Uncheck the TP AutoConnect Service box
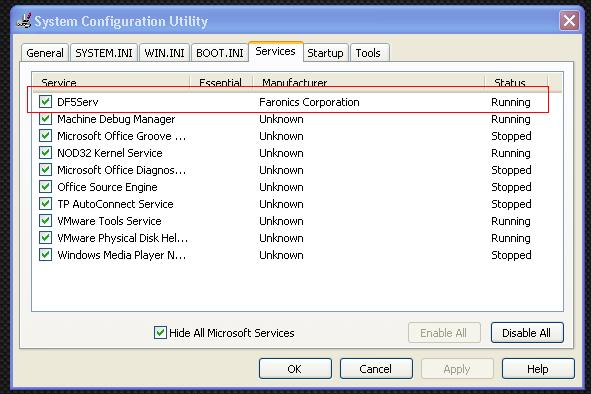Viewport: 591px width, 394px height. point(46,203)
